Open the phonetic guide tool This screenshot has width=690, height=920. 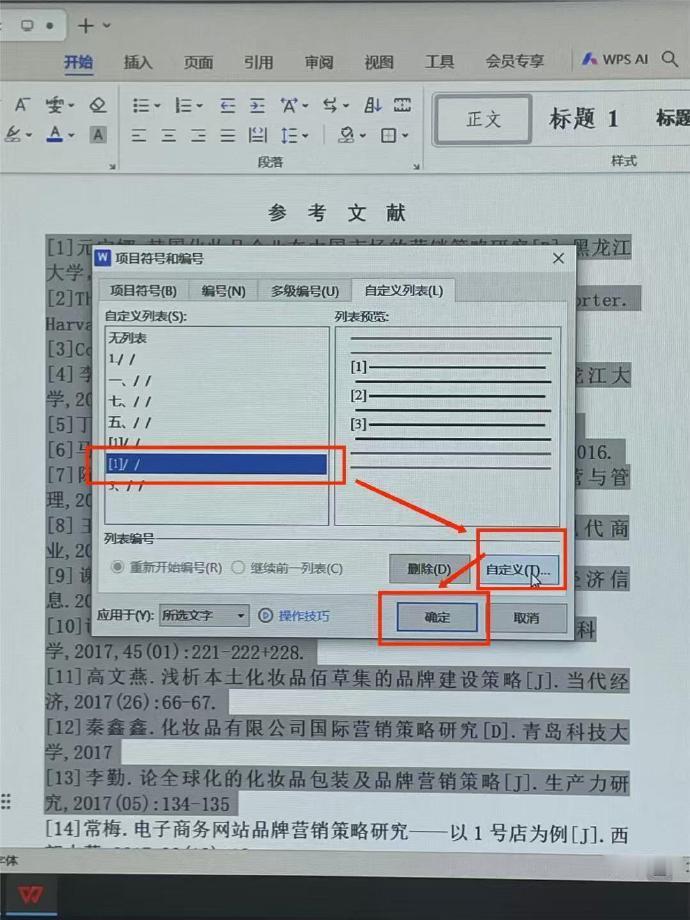coord(54,105)
